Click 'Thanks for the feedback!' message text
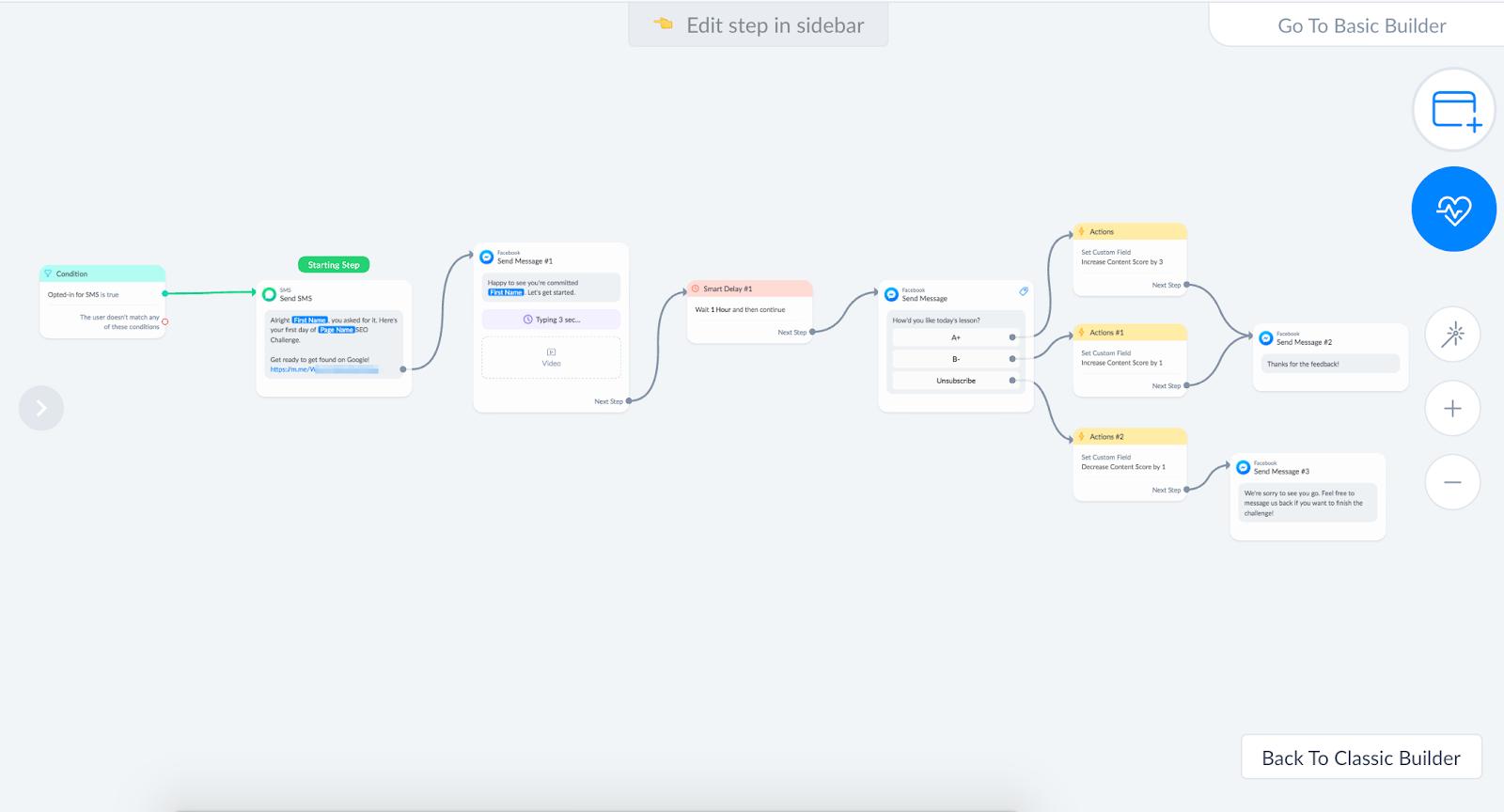The image size is (1504, 812). 1303,364
